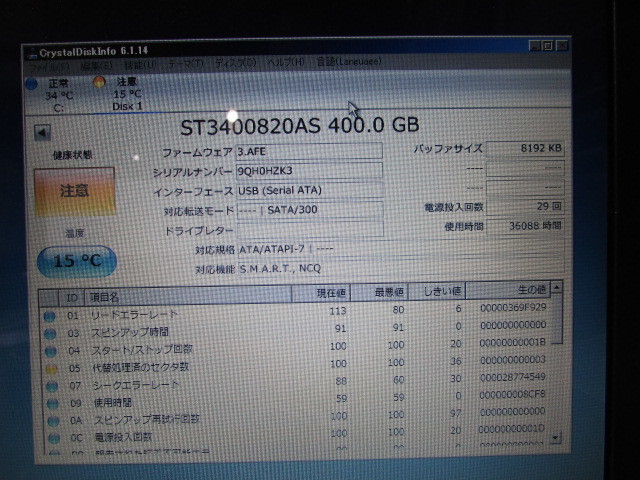Click current value 113 of read error rate
Screen dimensions: 640x480
[x=338, y=311]
